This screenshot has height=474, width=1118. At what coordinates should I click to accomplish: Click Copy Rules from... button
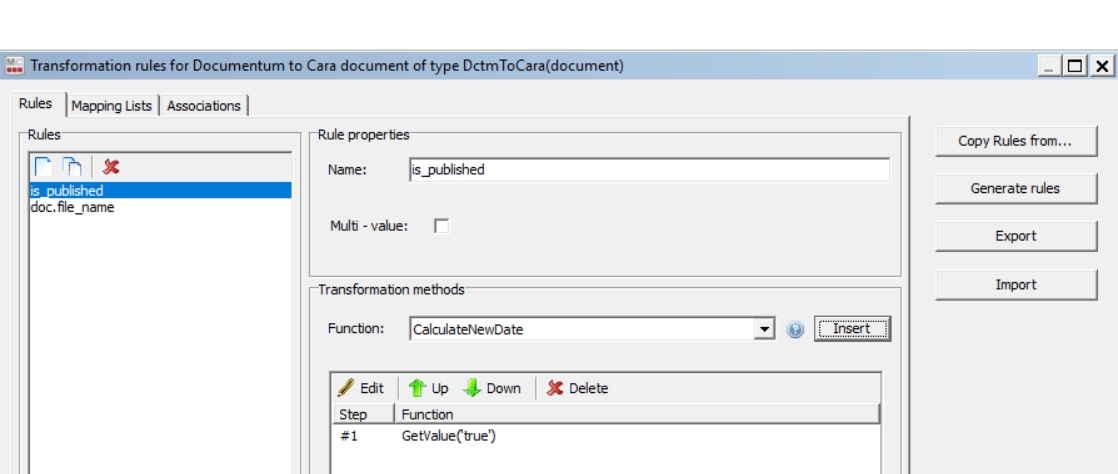1015,141
